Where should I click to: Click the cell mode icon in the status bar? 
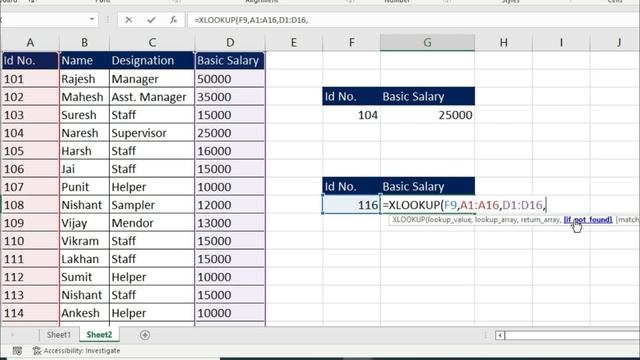tap(17, 351)
